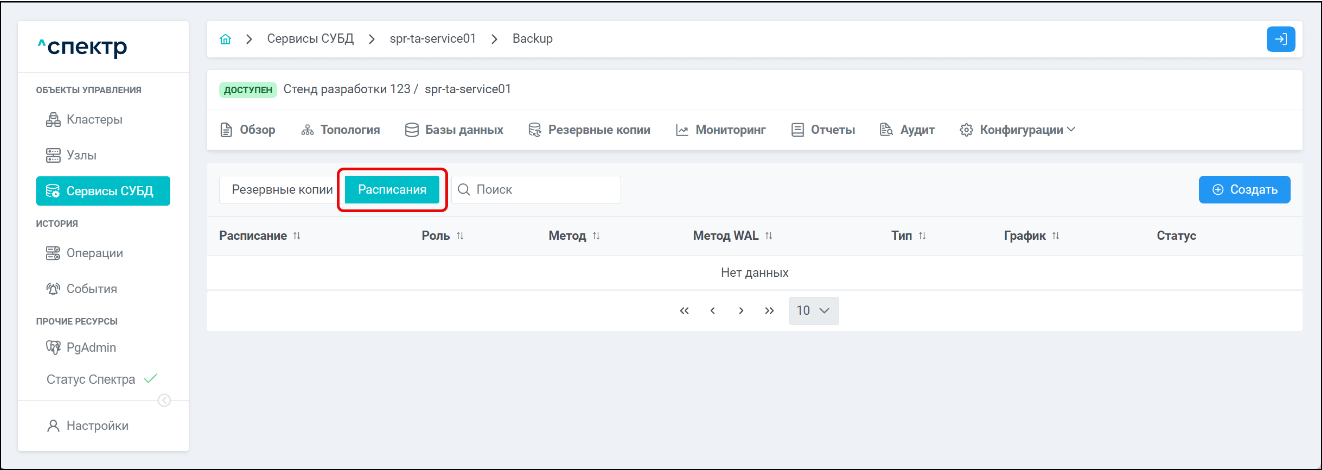
Task: Click the home icon in breadcrumb
Action: (225, 39)
